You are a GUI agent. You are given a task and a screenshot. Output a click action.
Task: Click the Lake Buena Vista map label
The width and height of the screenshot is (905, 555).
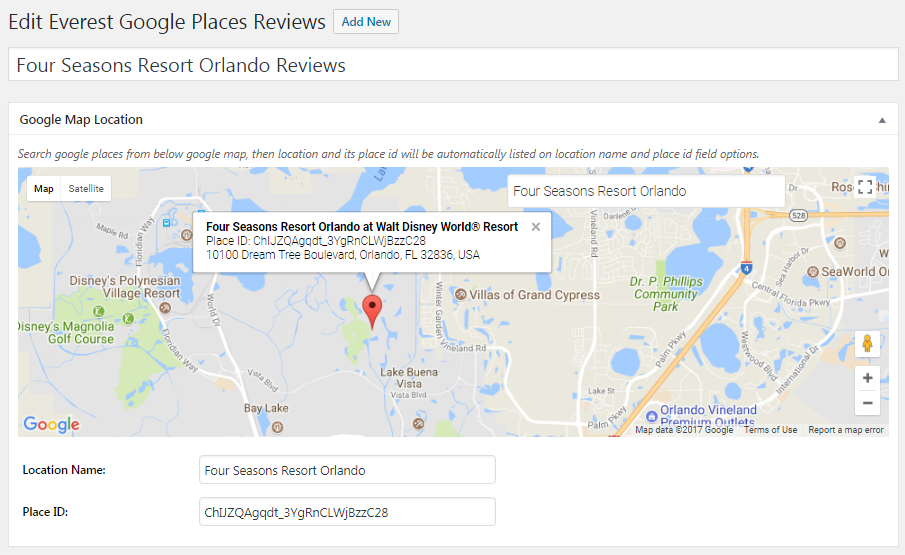coord(409,378)
